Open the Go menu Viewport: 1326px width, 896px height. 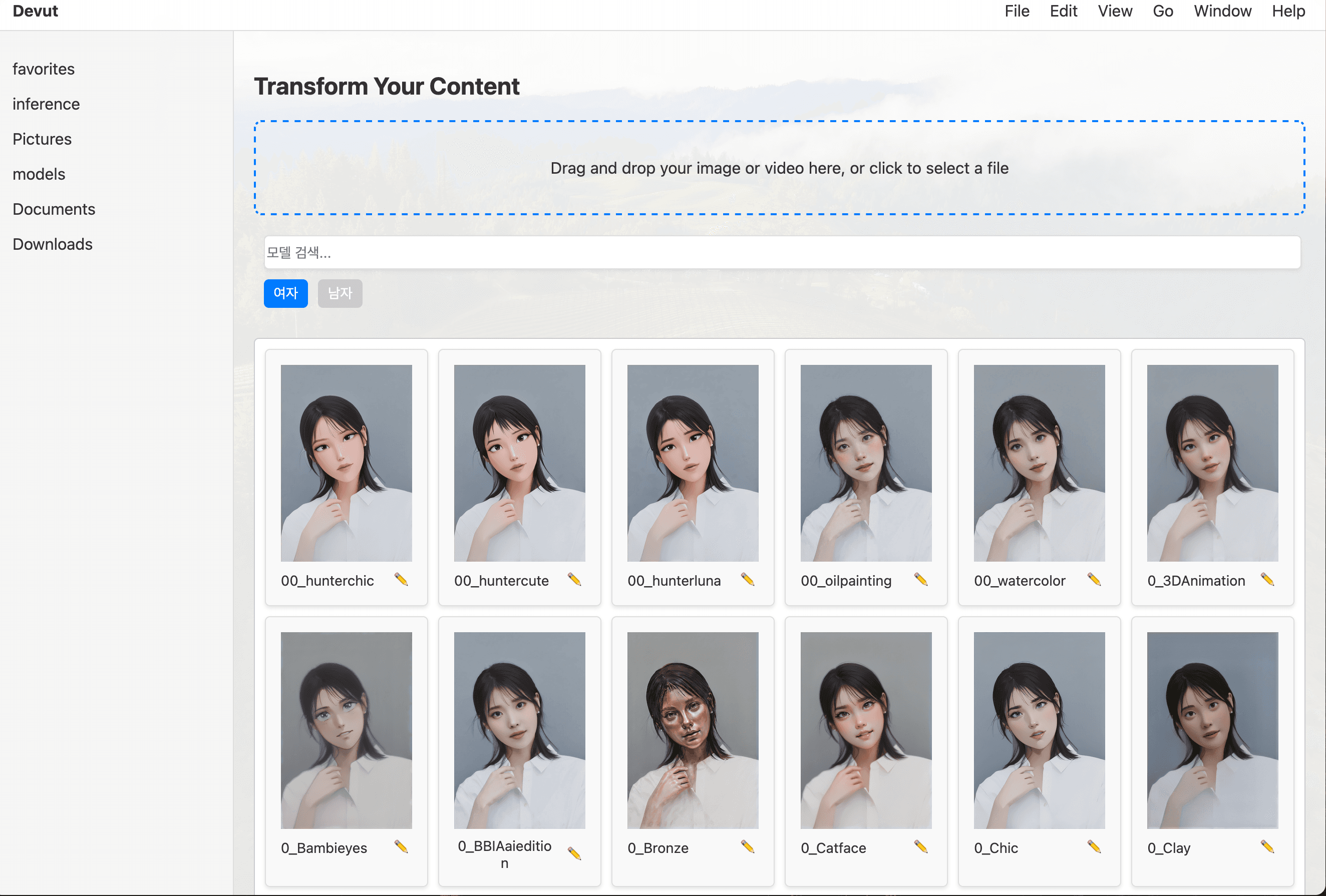point(1163,11)
